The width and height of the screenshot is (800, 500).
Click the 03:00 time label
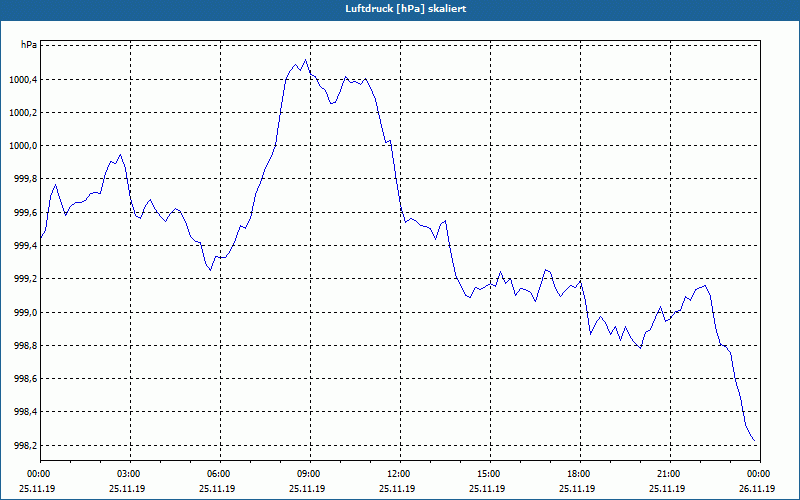(x=131, y=474)
